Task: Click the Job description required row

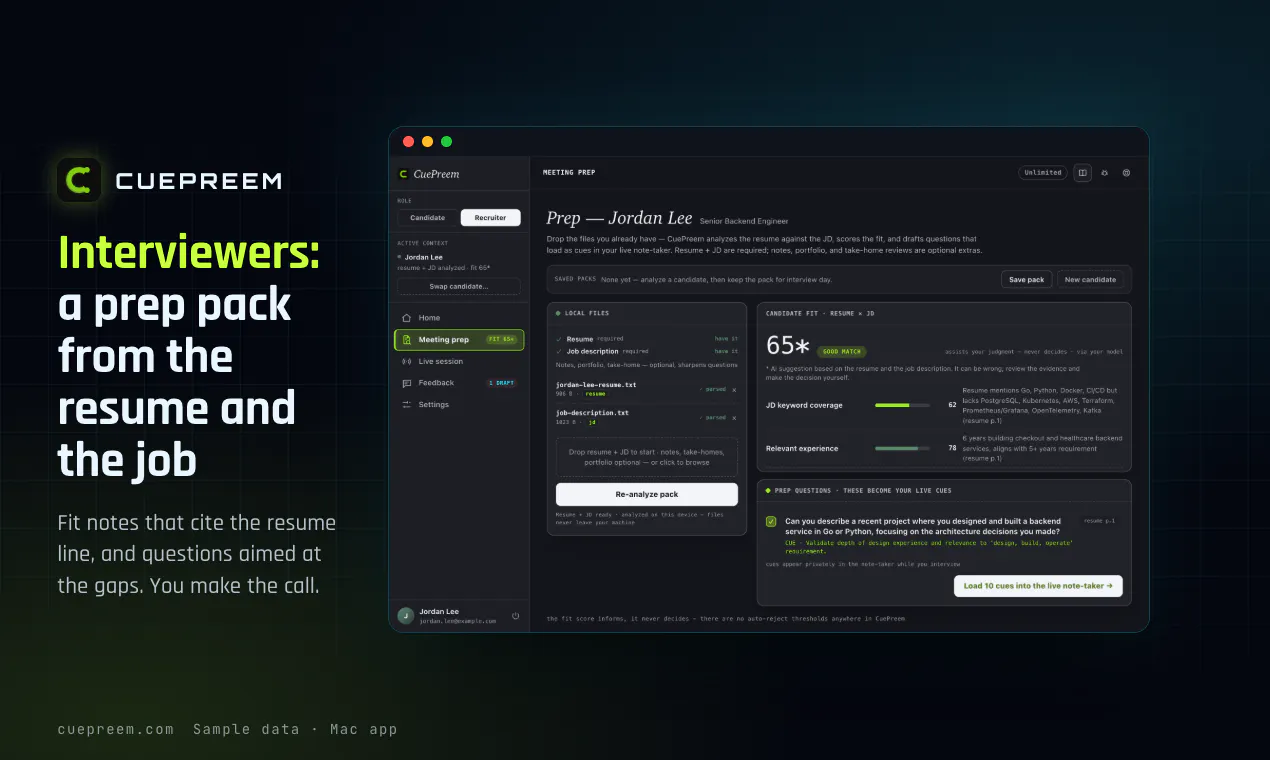Action: 647,351
